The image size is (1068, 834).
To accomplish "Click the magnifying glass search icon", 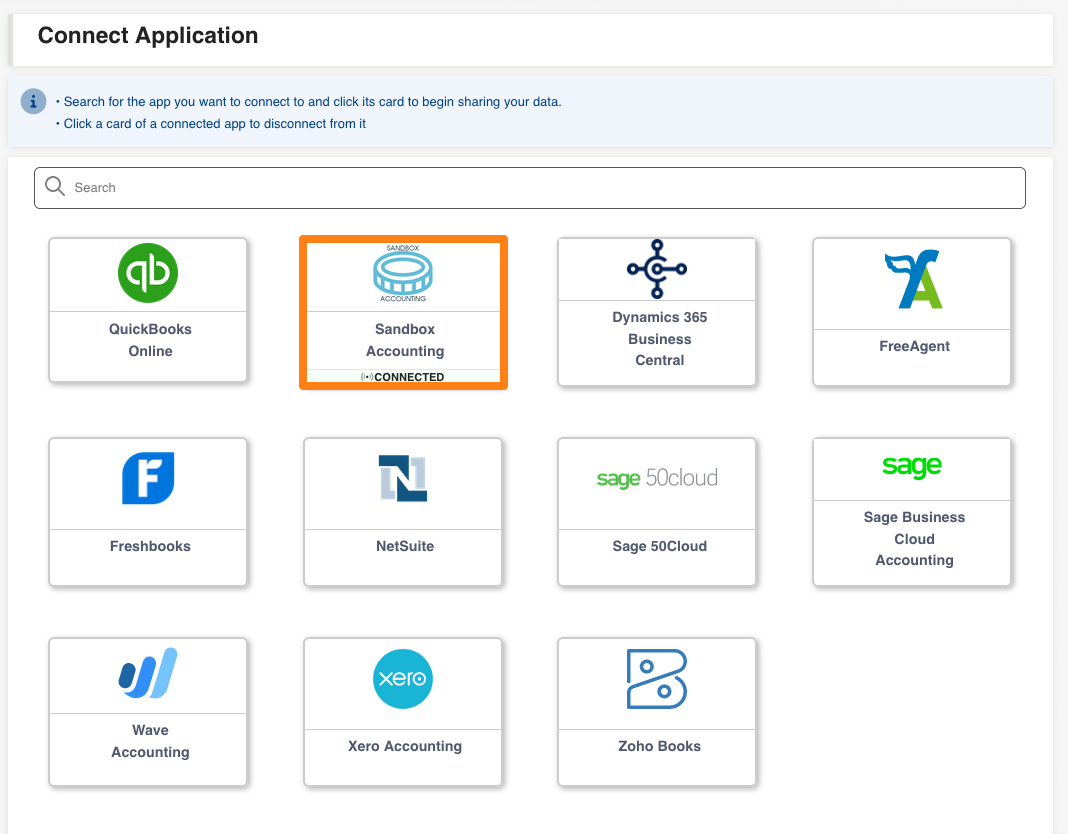I will (x=54, y=186).
